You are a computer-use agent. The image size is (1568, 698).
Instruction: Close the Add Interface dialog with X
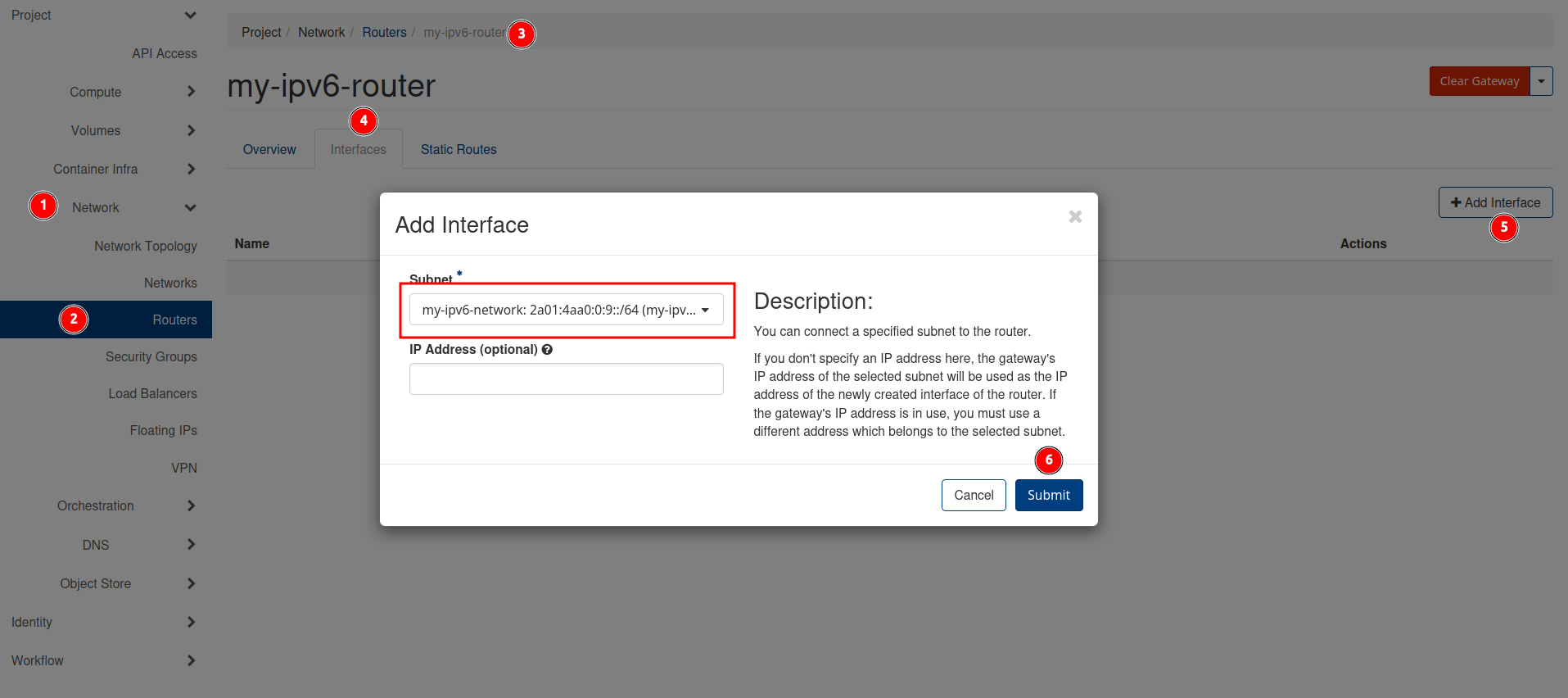[x=1075, y=216]
